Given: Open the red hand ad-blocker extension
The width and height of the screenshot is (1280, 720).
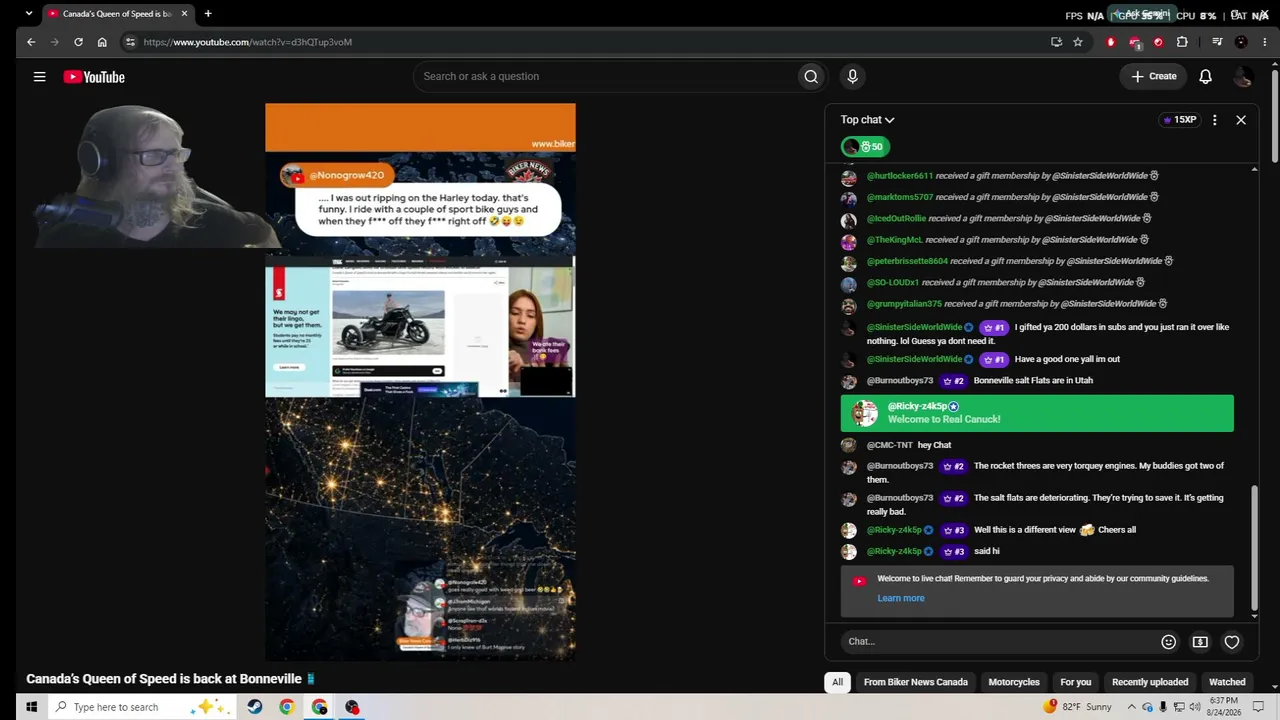Looking at the screenshot, I should (1111, 42).
